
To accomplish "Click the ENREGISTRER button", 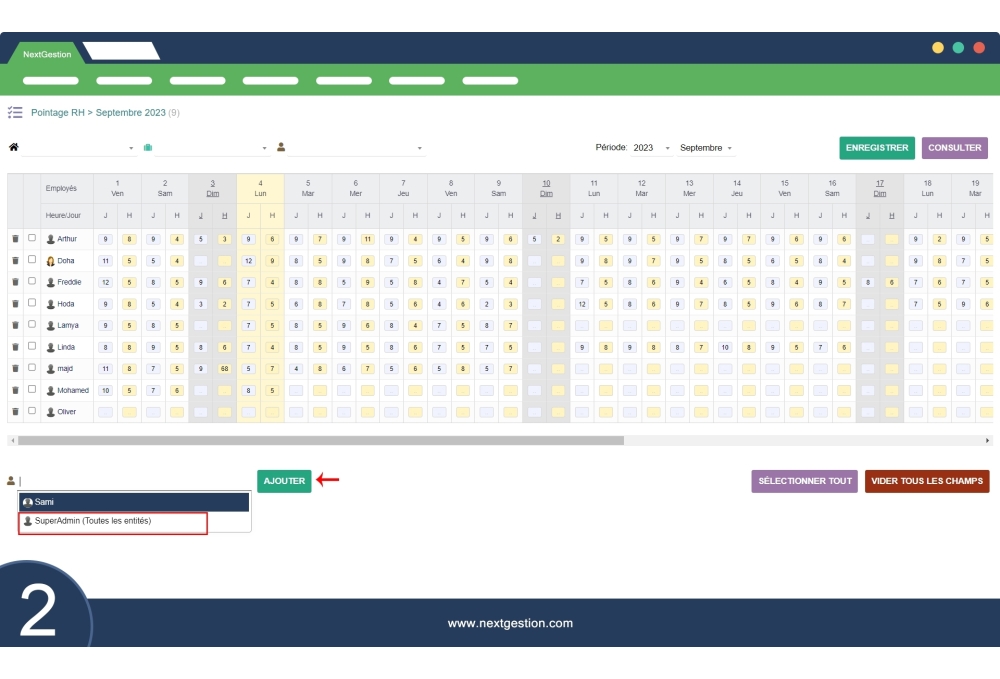I will point(876,147).
